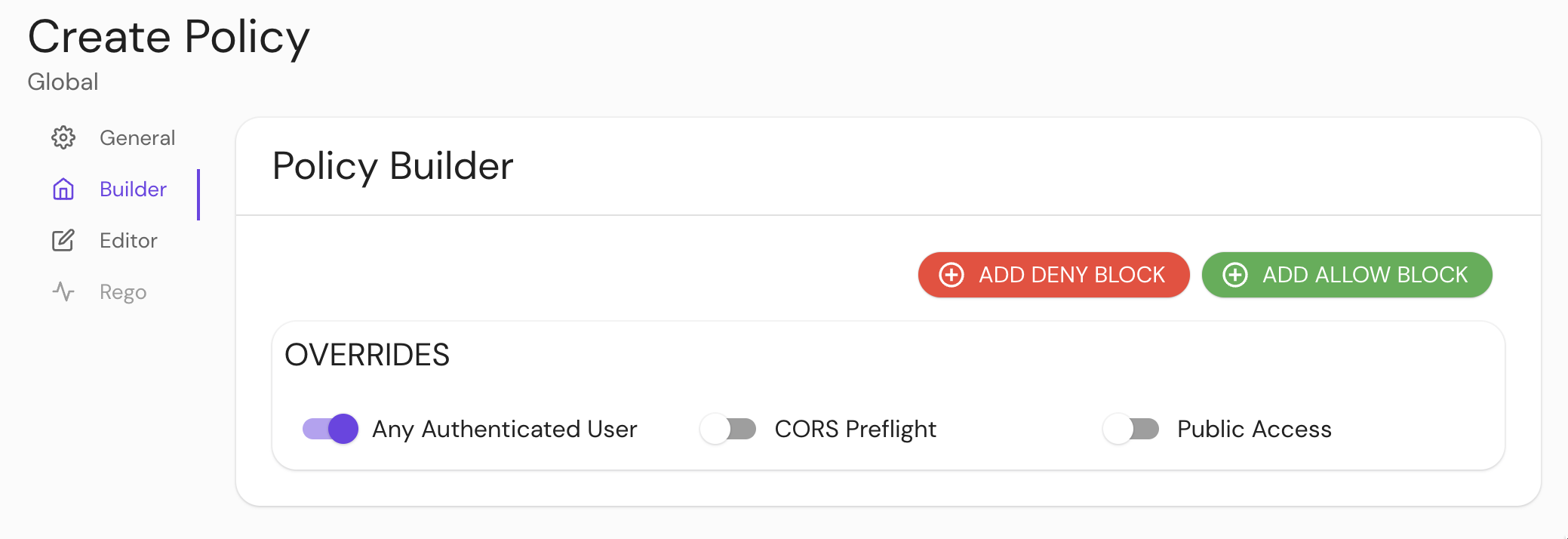
Task: Click the gear icon beside General
Action: click(64, 137)
